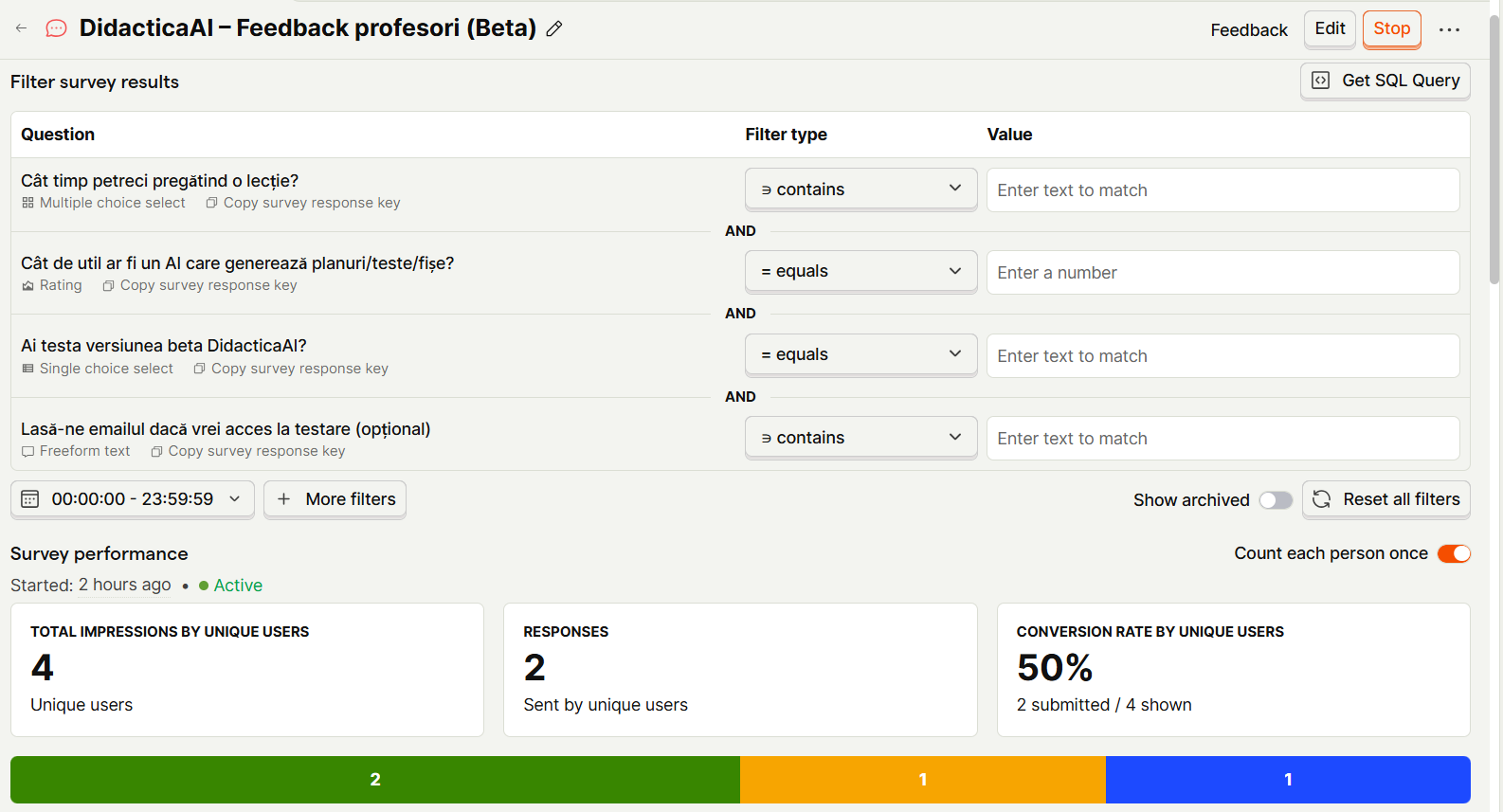Open filter type dropdown for lesson prep question
The width and height of the screenshot is (1503, 812).
pyautogui.click(x=860, y=189)
